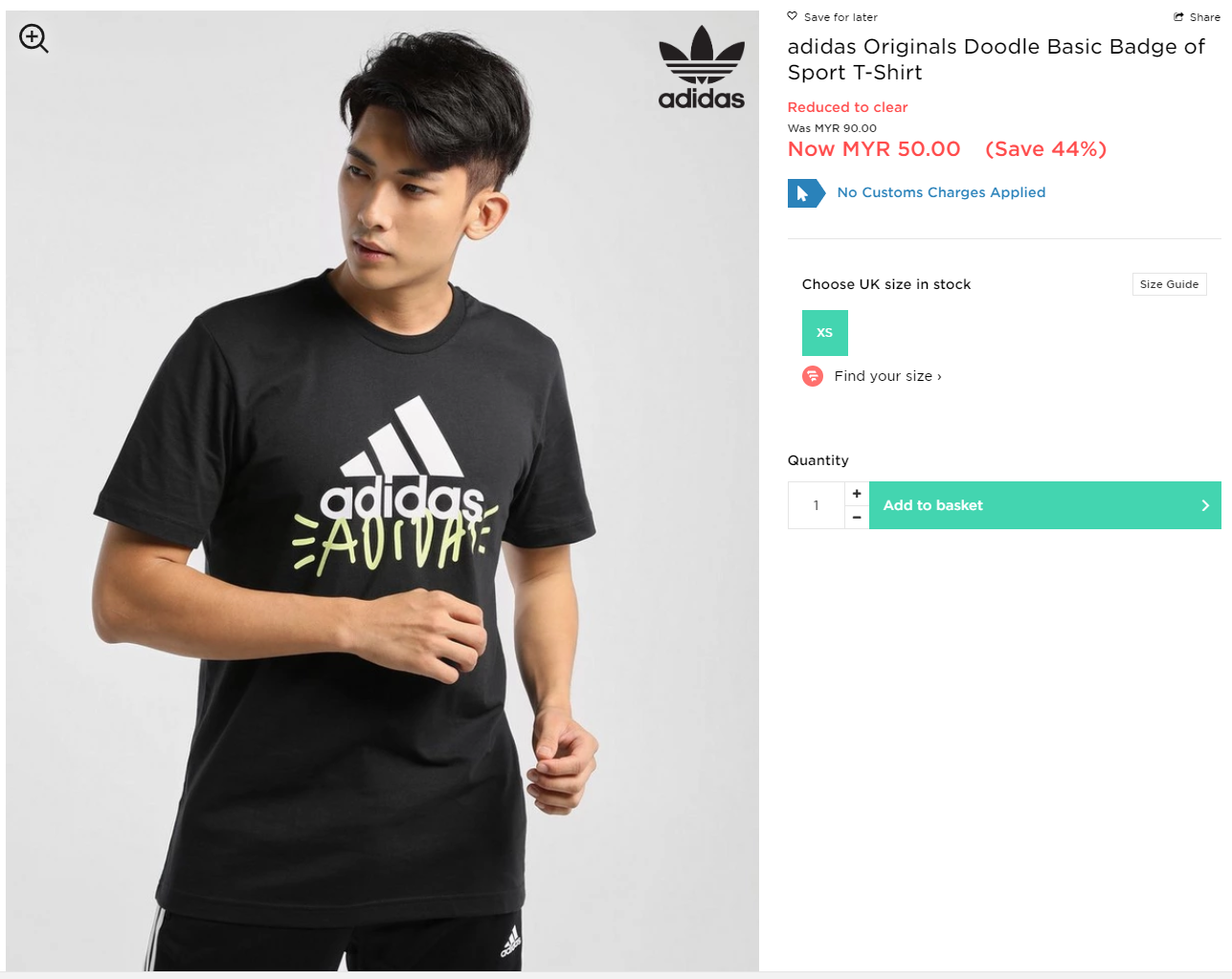Click the blue customs charges cursor icon
Image resolution: width=1232 pixels, height=979 pixels.
[x=805, y=193]
